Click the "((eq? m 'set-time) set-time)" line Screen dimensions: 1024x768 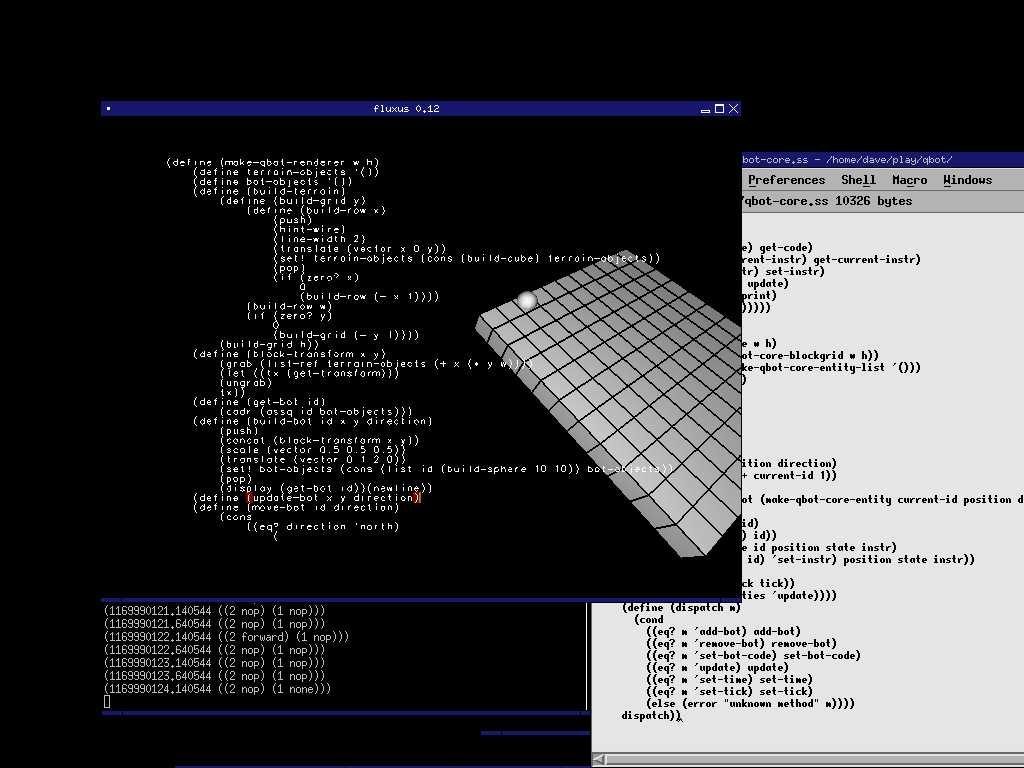coord(729,679)
